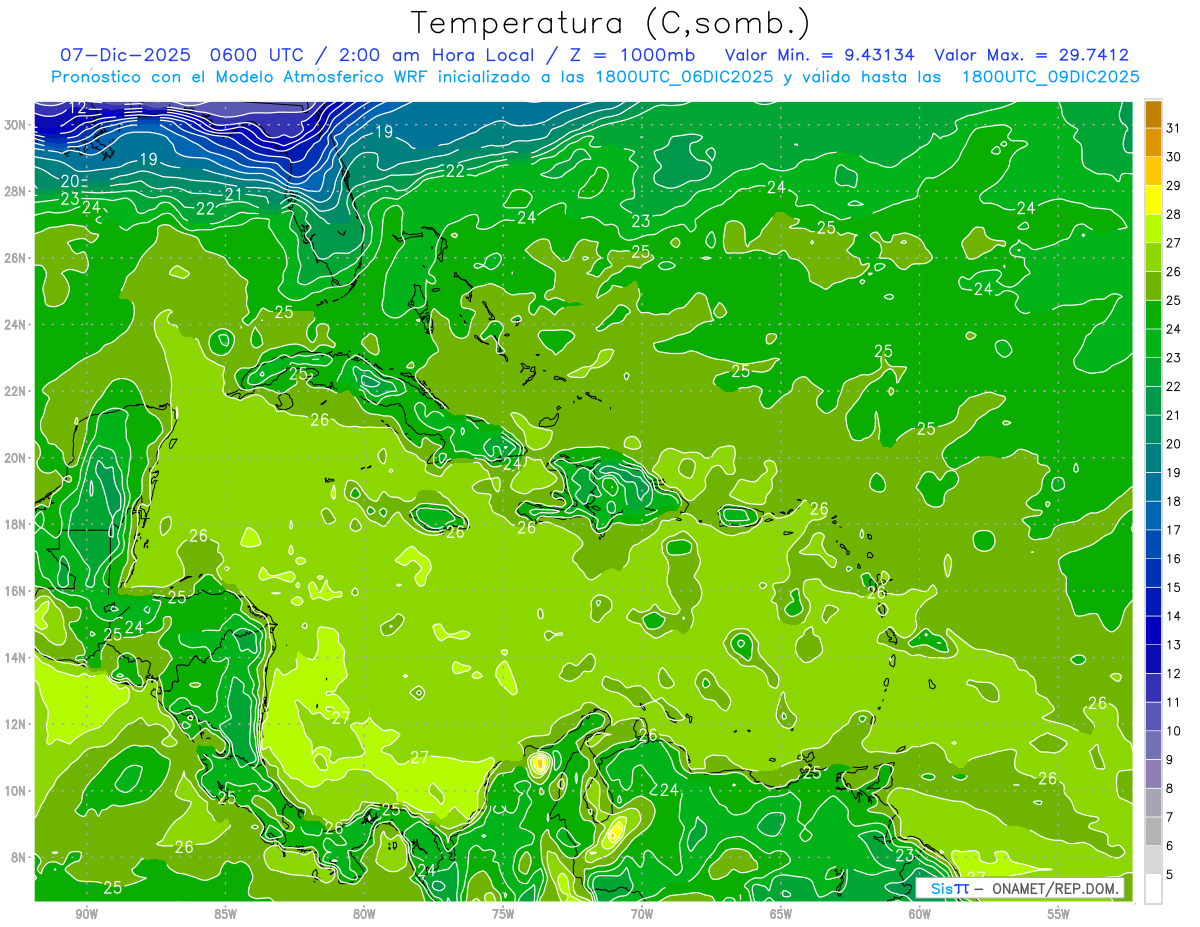Click the number 5 on the color scale
Viewport: 1200px width, 927px height.
coord(1170,875)
